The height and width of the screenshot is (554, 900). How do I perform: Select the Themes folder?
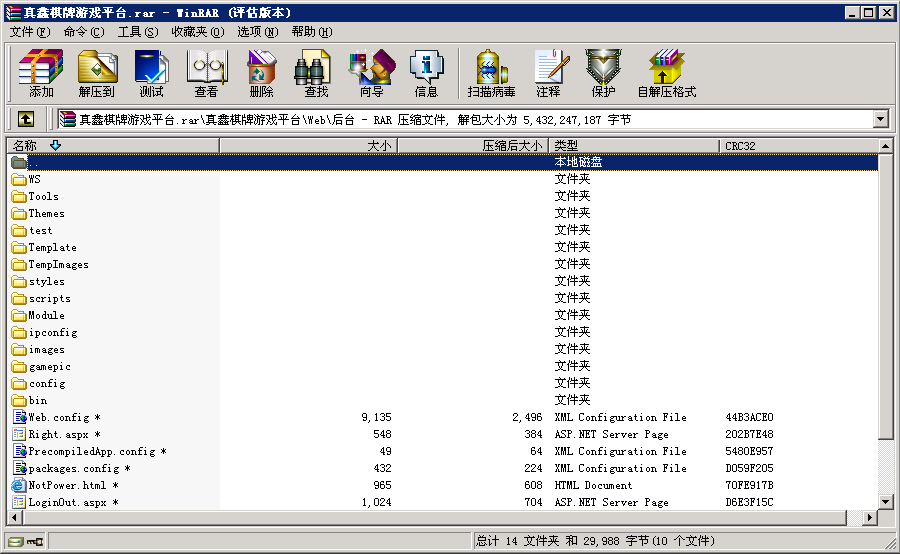pyautogui.click(x=46, y=213)
